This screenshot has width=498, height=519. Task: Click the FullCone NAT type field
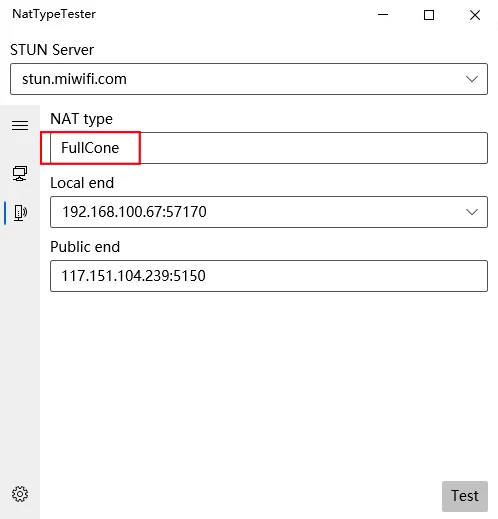[x=269, y=148]
